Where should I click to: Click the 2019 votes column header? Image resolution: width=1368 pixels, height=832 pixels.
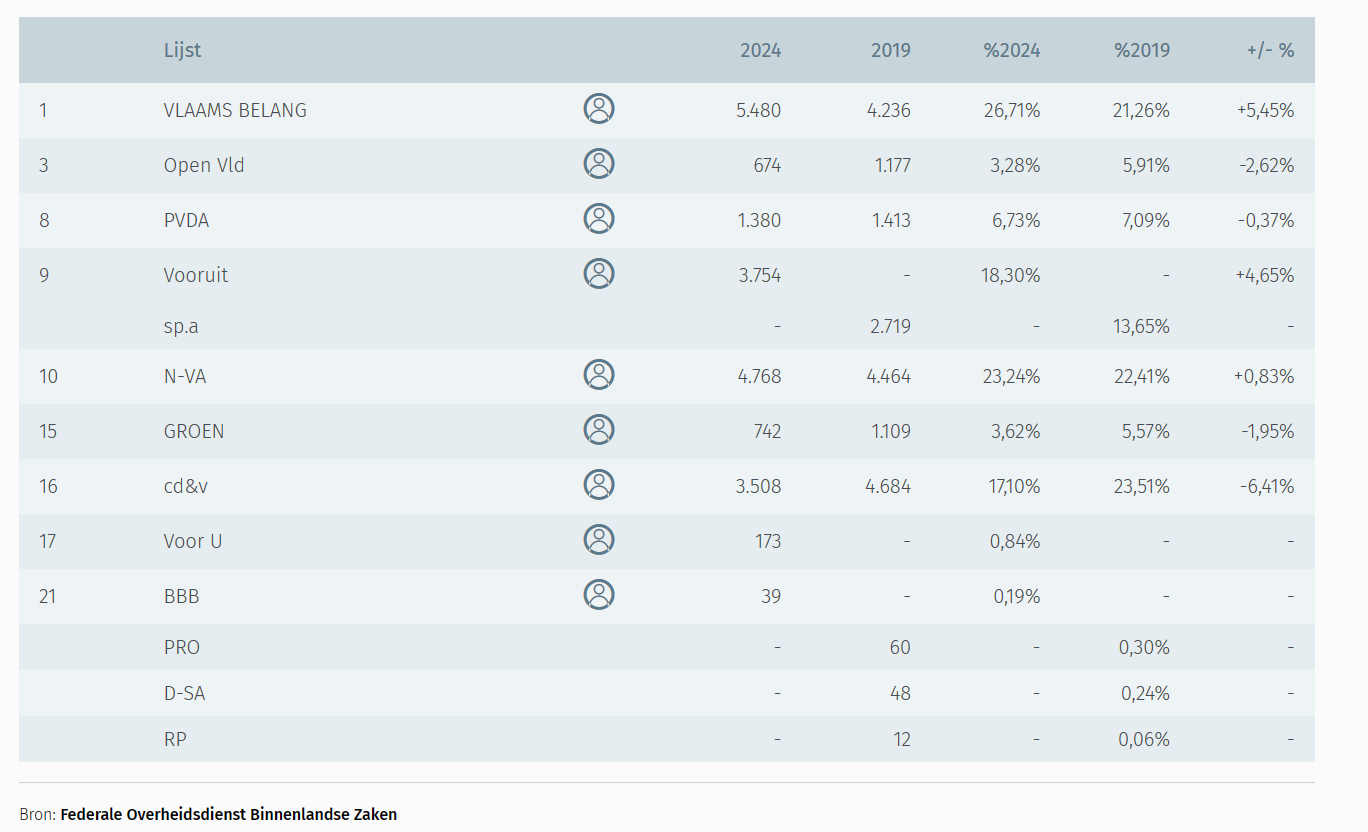(891, 50)
